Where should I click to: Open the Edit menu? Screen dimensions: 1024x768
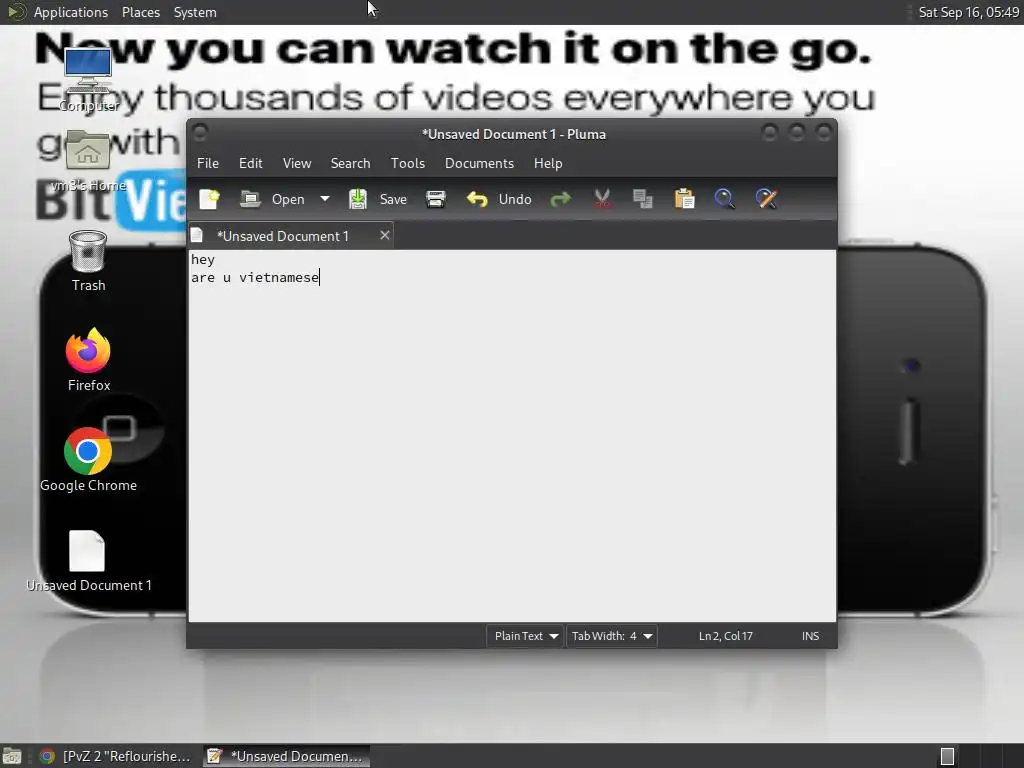click(251, 163)
